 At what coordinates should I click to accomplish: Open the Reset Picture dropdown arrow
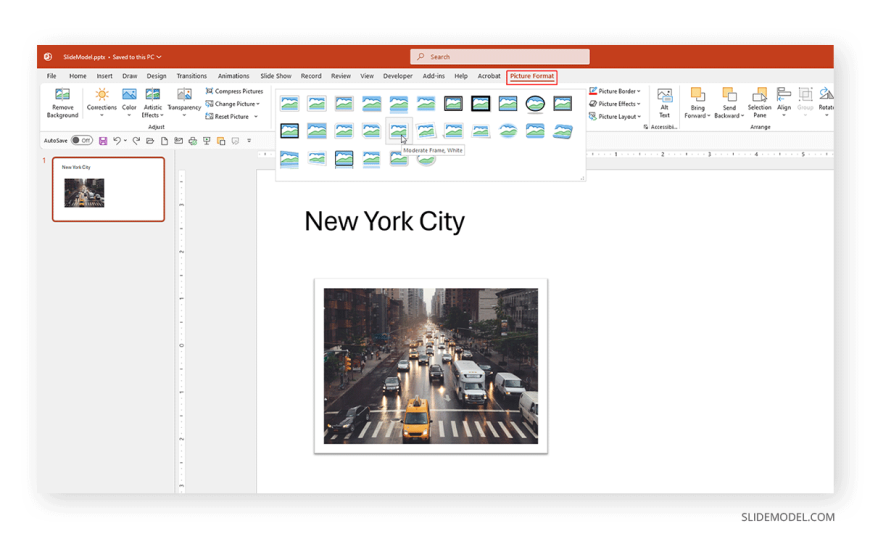(x=256, y=117)
